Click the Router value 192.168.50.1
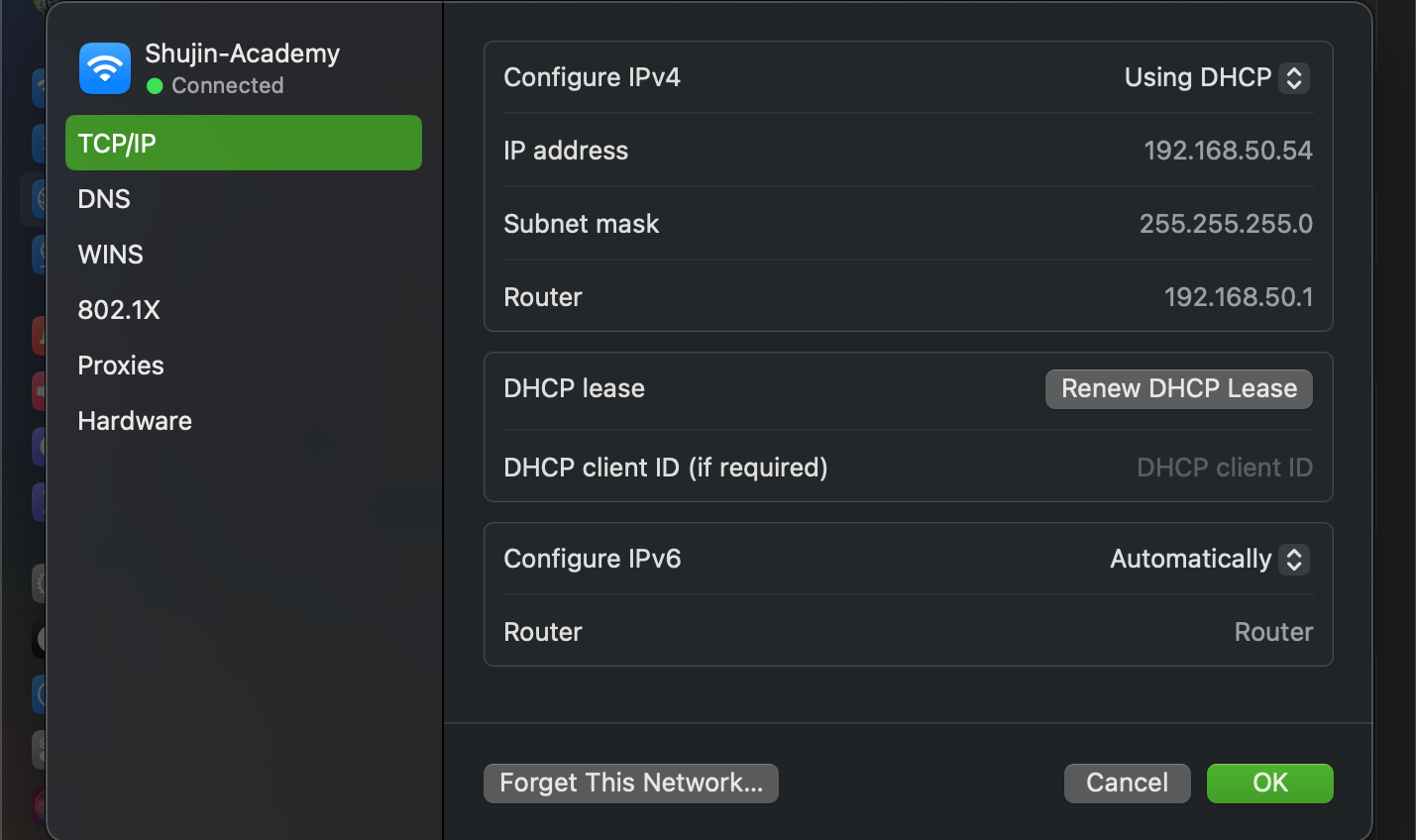 pyautogui.click(x=1239, y=296)
